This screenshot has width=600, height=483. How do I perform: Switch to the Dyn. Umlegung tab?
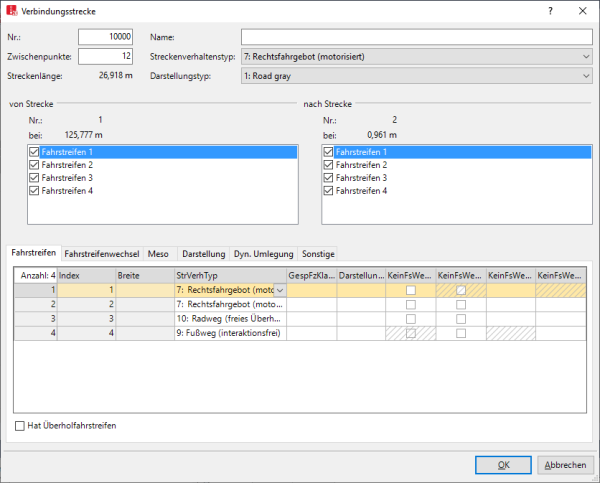263,254
